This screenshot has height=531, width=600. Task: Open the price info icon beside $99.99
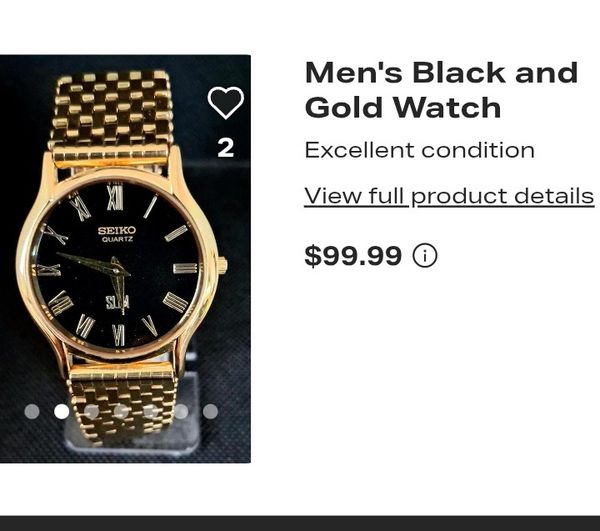[x=425, y=256]
